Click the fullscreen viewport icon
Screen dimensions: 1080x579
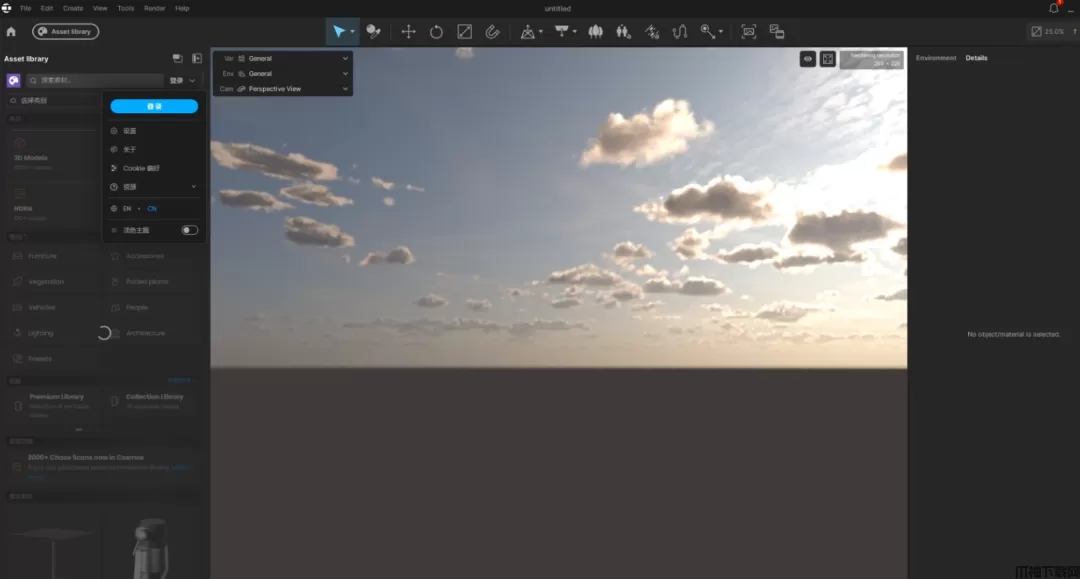(x=828, y=59)
